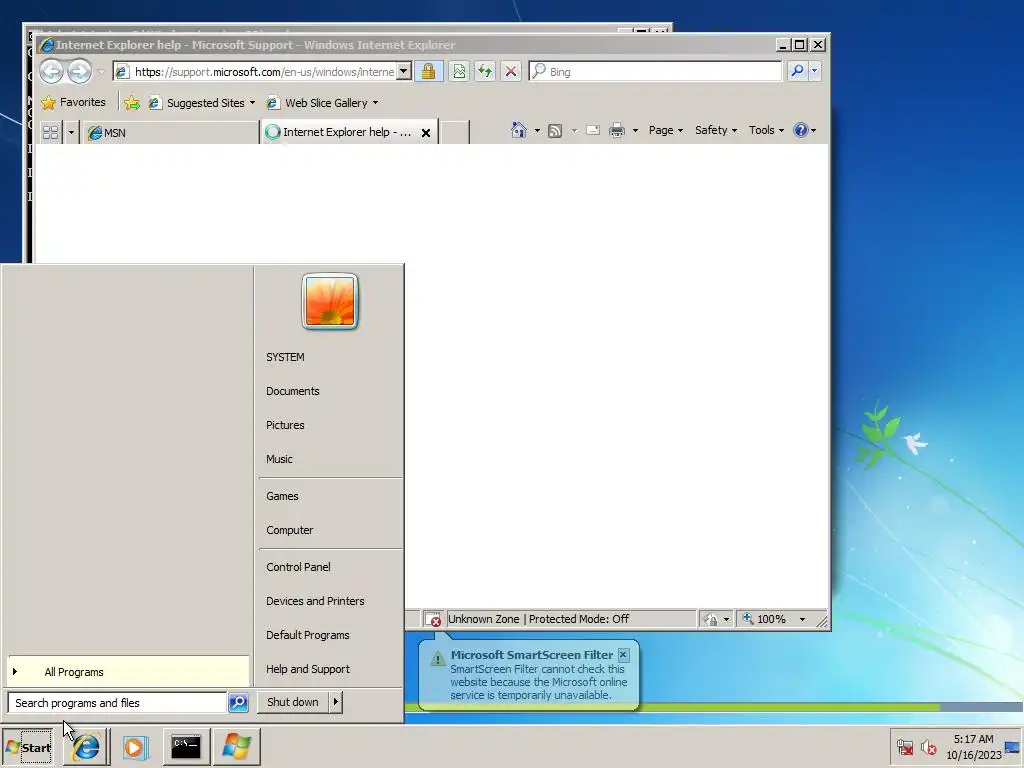Add to Favorites Bar star icon
The width and height of the screenshot is (1024, 768).
(132, 103)
